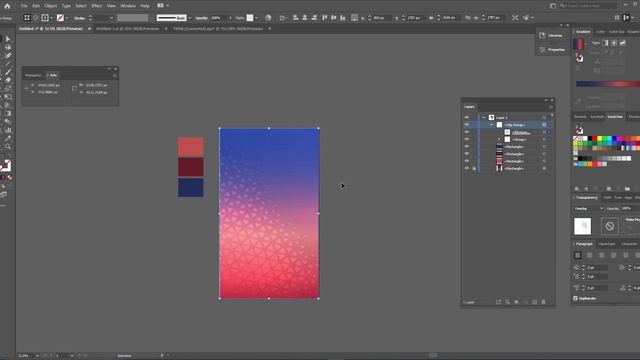Select the Eraser tool
This screenshot has width=640, height=360.
(x=8, y=80)
